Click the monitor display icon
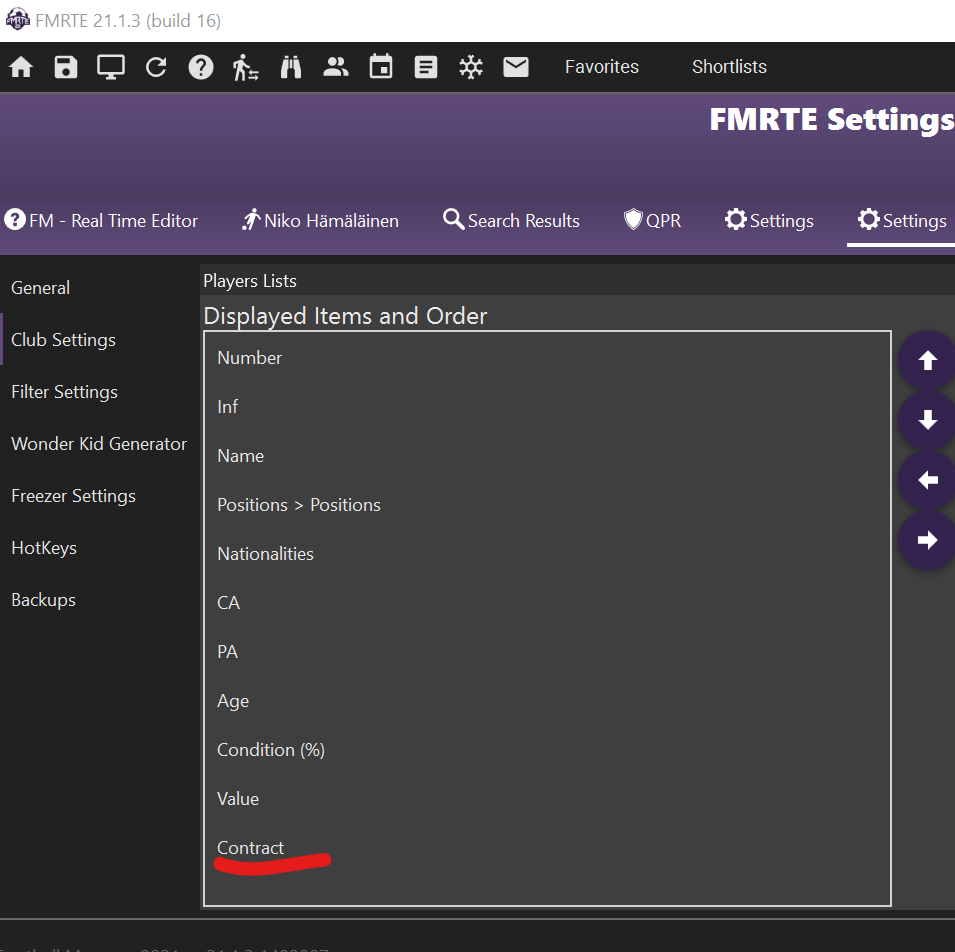Screen dimensions: 955x952 click(x=111, y=67)
